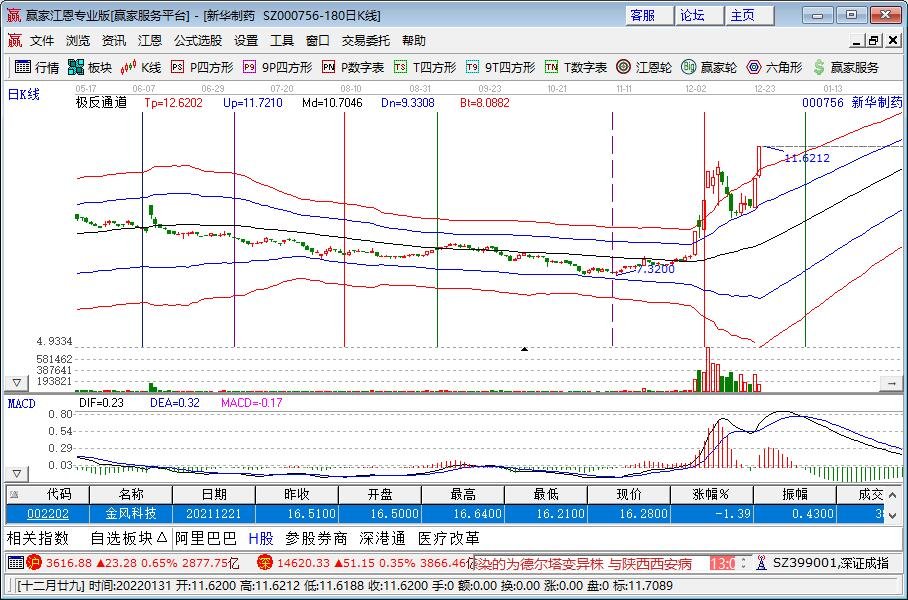Collapse the MACD indicator panel triangle
This screenshot has width=908, height=600.
[x=17, y=474]
